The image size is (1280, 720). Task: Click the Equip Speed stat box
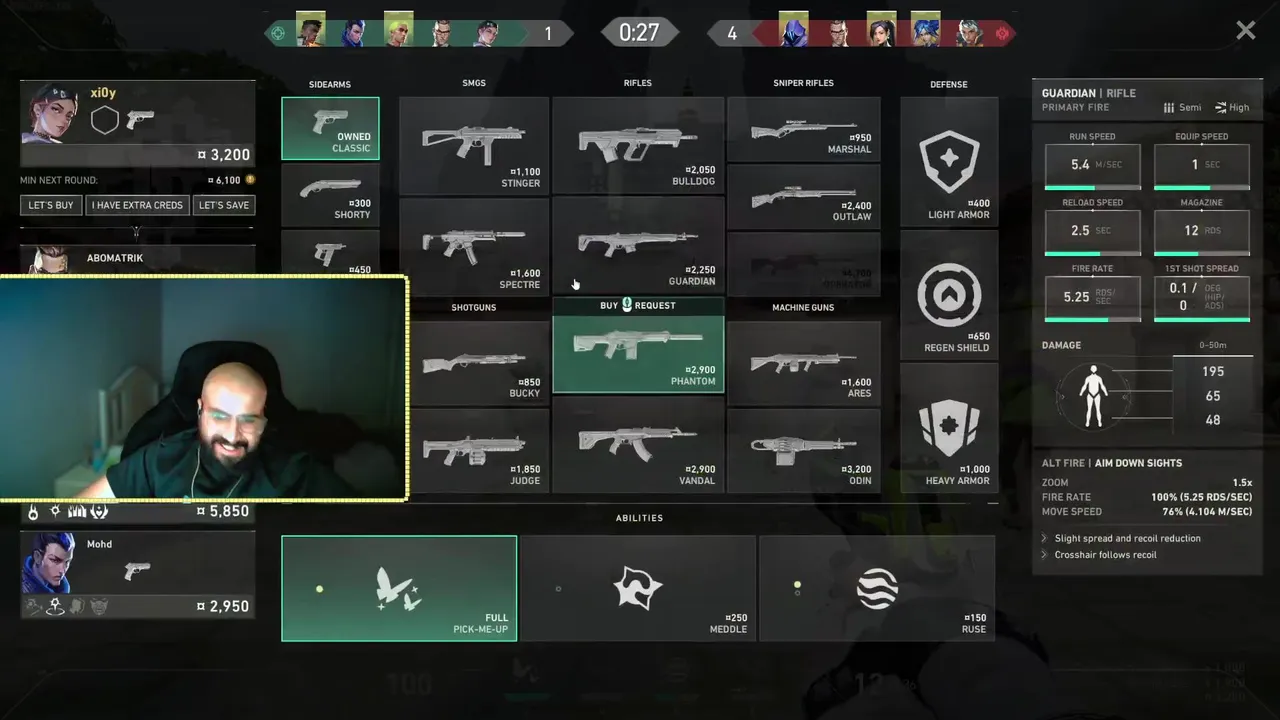[1201, 167]
